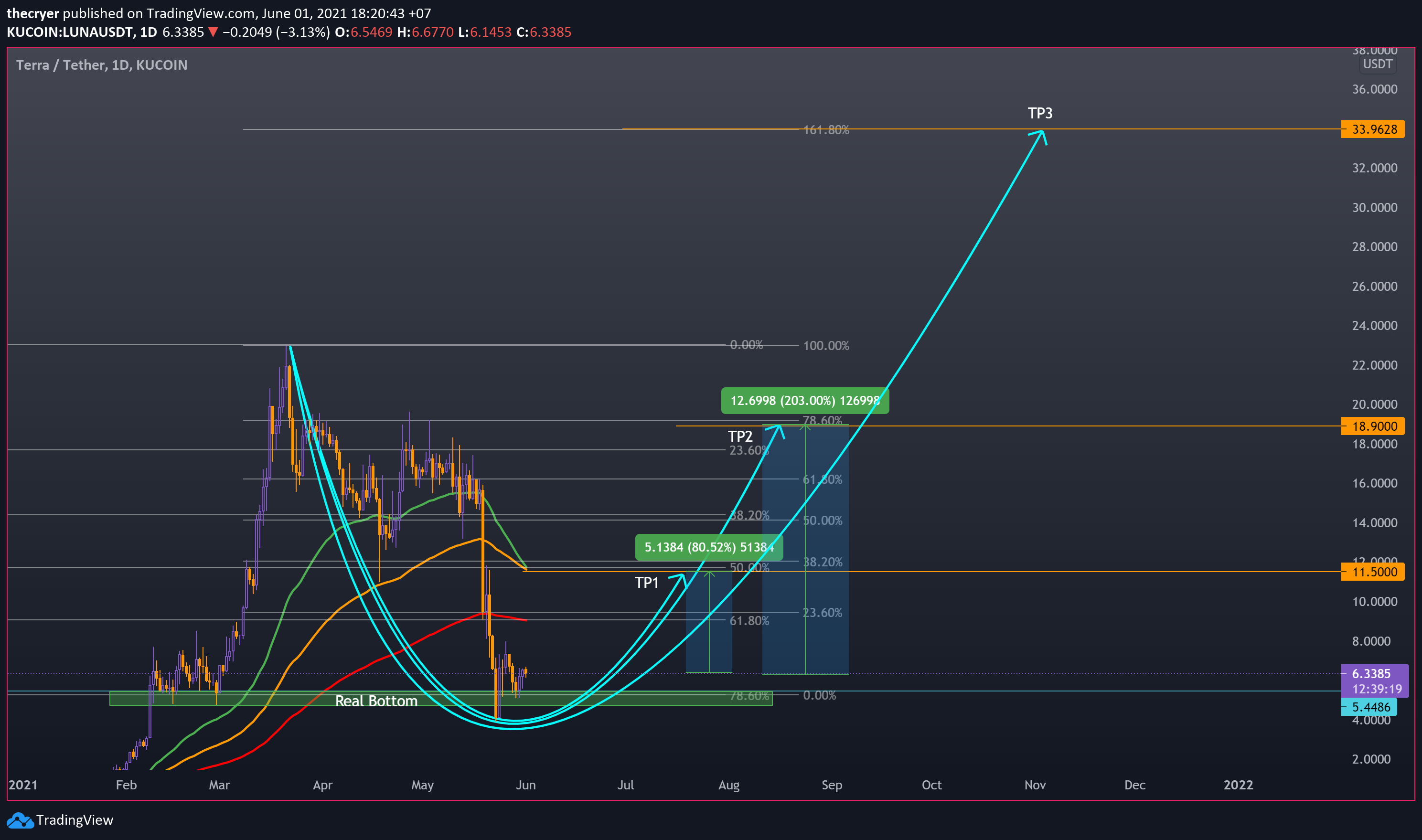Click the thecryer author name

33,13
